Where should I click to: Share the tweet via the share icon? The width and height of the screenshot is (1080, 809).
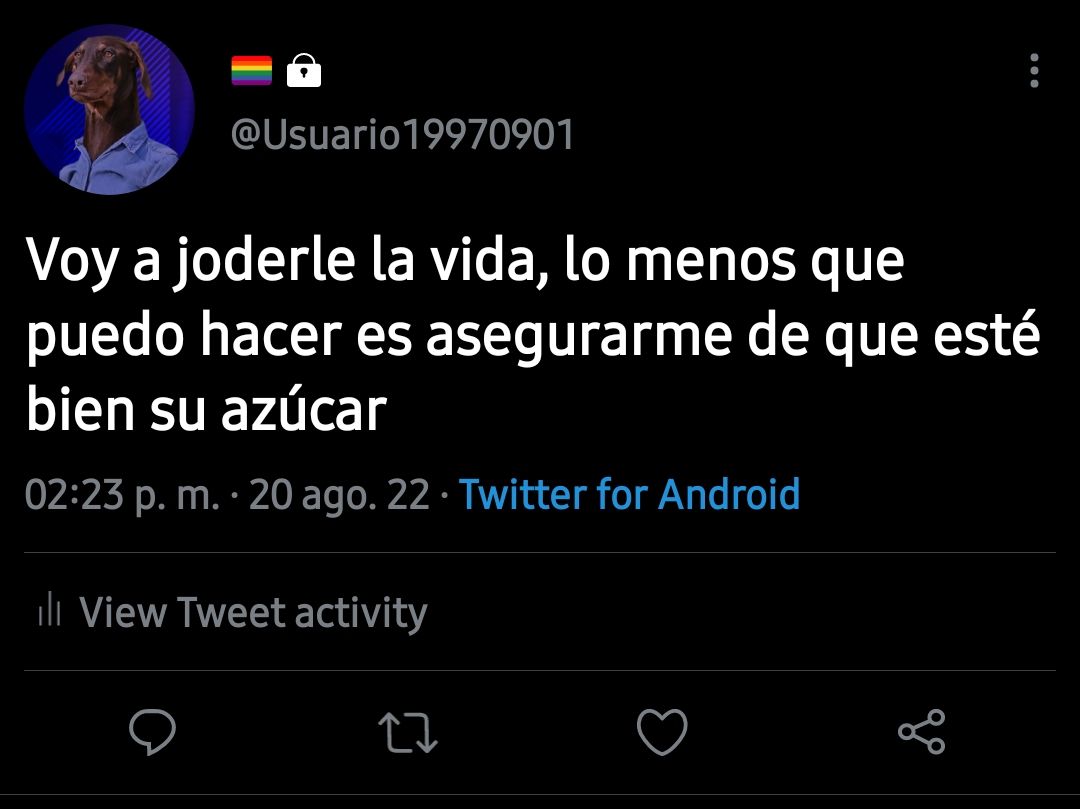922,731
